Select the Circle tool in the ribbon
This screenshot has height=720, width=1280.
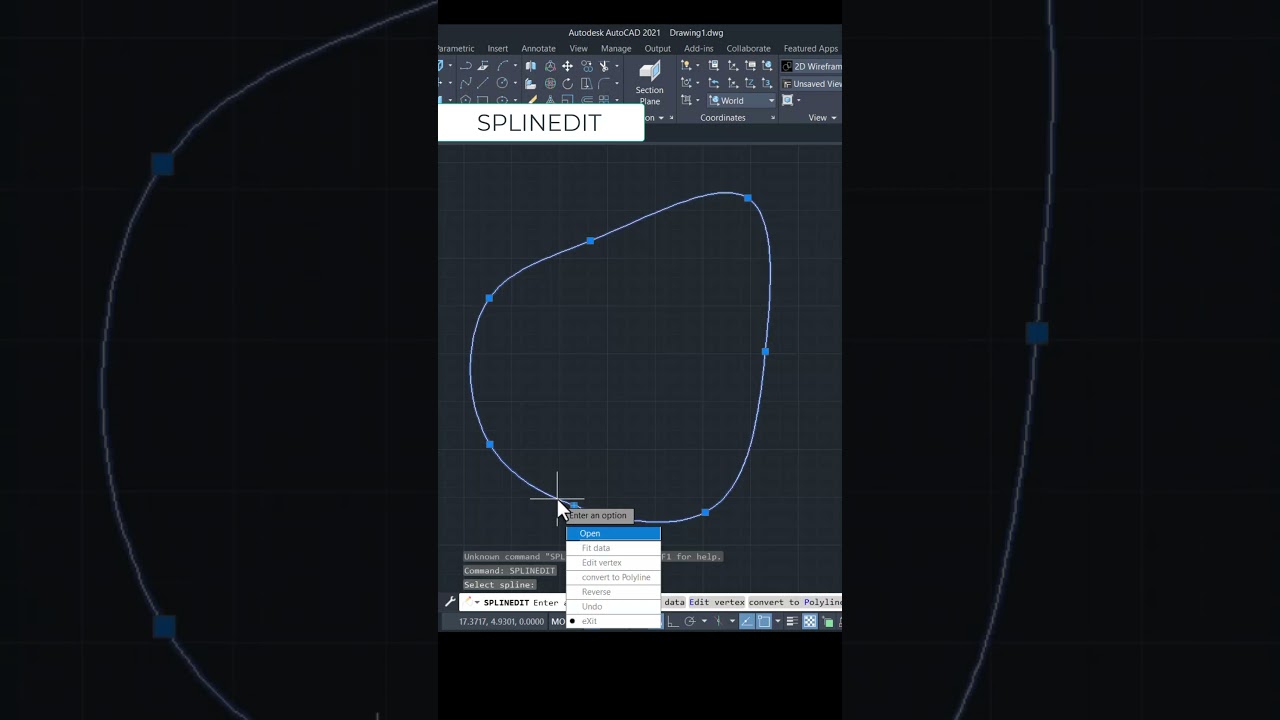click(502, 83)
